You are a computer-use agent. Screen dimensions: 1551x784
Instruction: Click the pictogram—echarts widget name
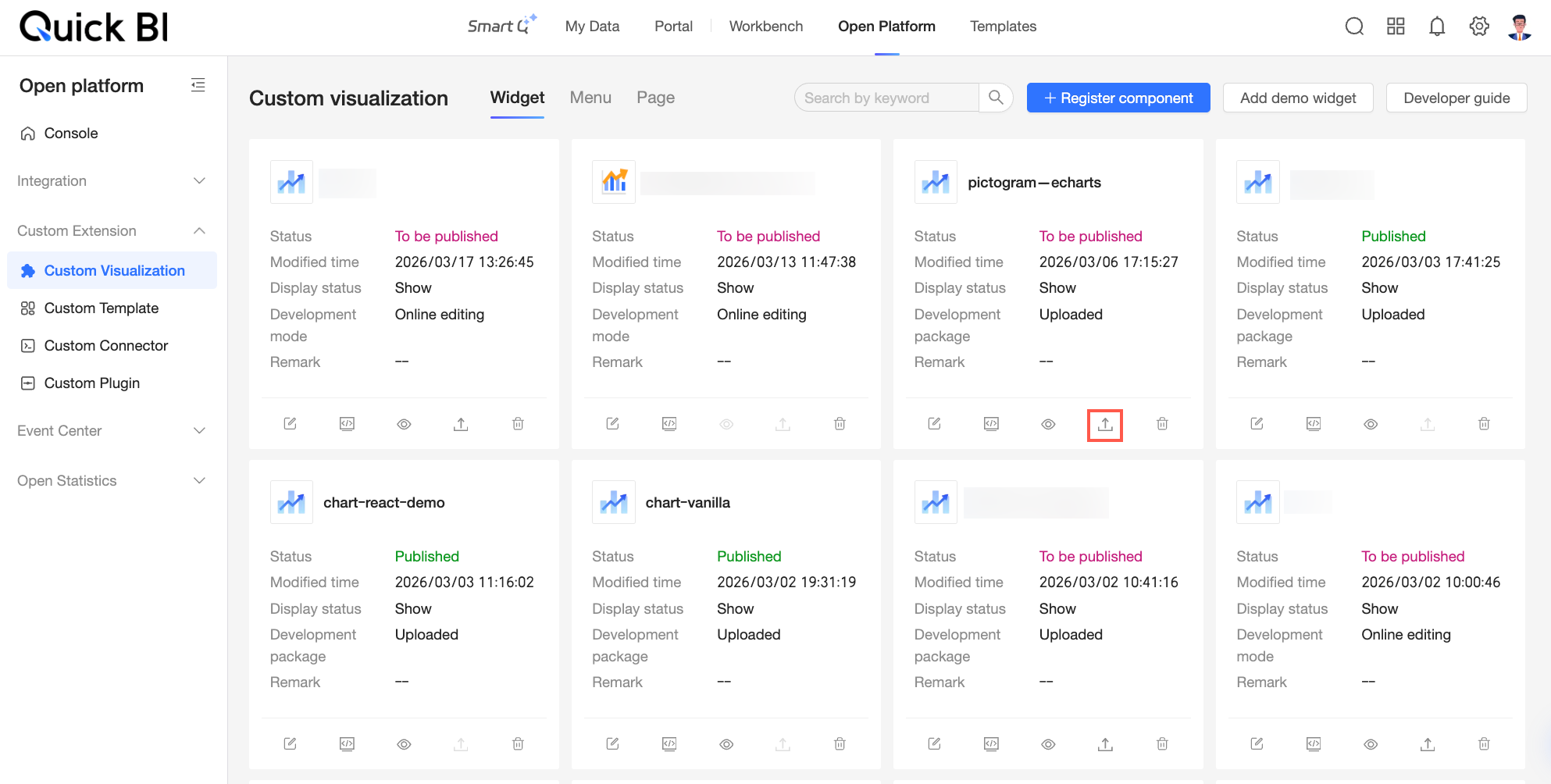tap(1034, 183)
